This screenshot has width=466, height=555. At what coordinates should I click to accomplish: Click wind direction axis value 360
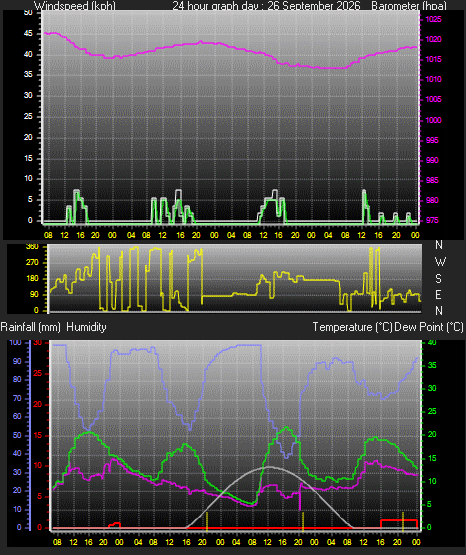pos(32,247)
